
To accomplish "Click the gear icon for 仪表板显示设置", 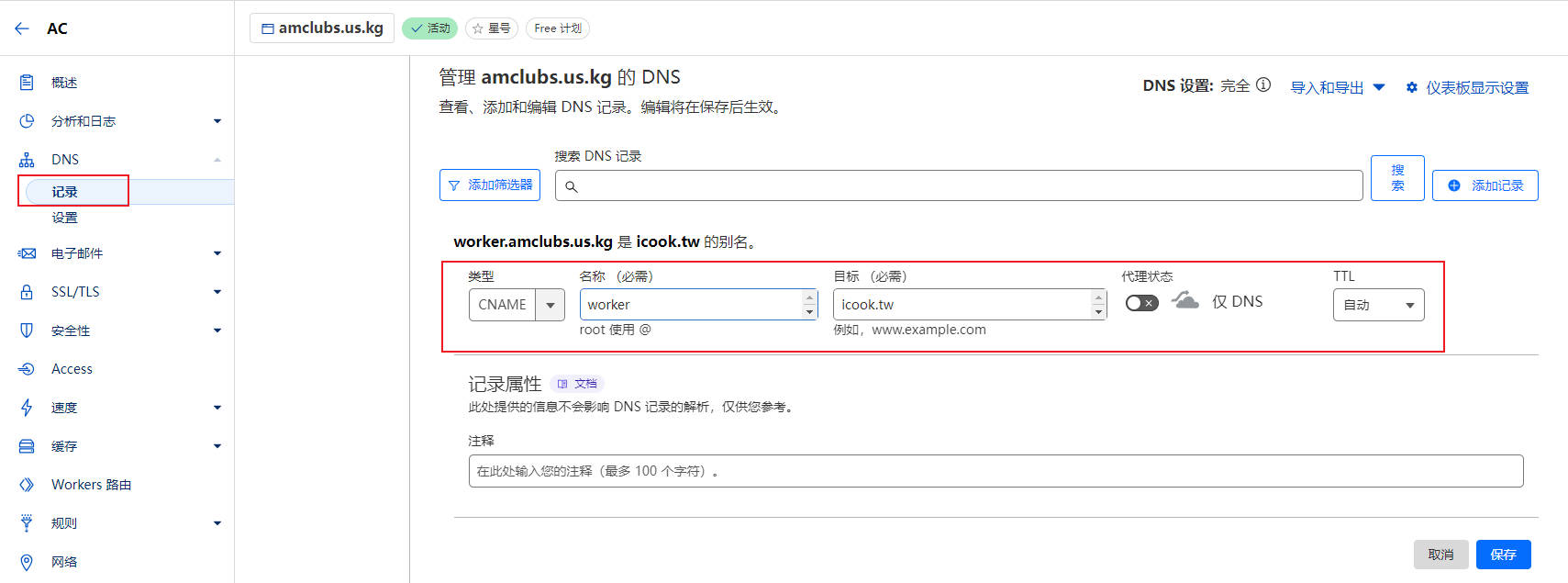I will pyautogui.click(x=1411, y=87).
